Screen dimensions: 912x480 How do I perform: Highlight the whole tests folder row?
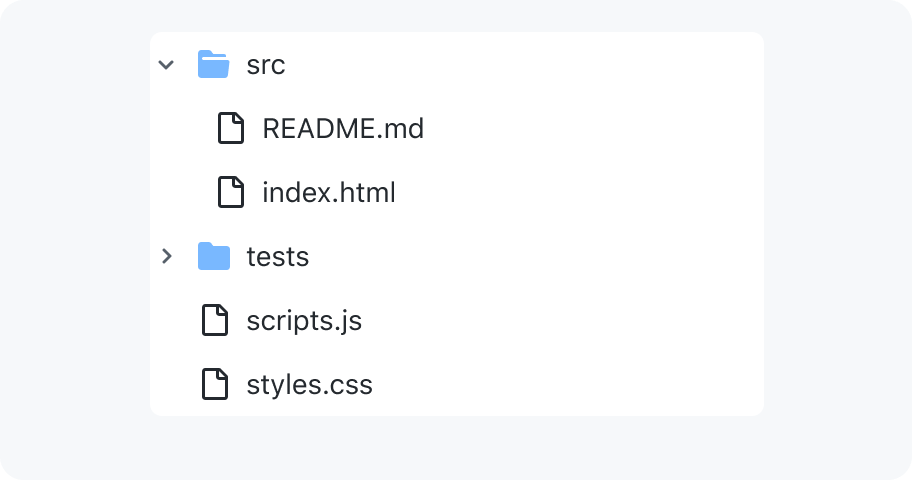(457, 256)
